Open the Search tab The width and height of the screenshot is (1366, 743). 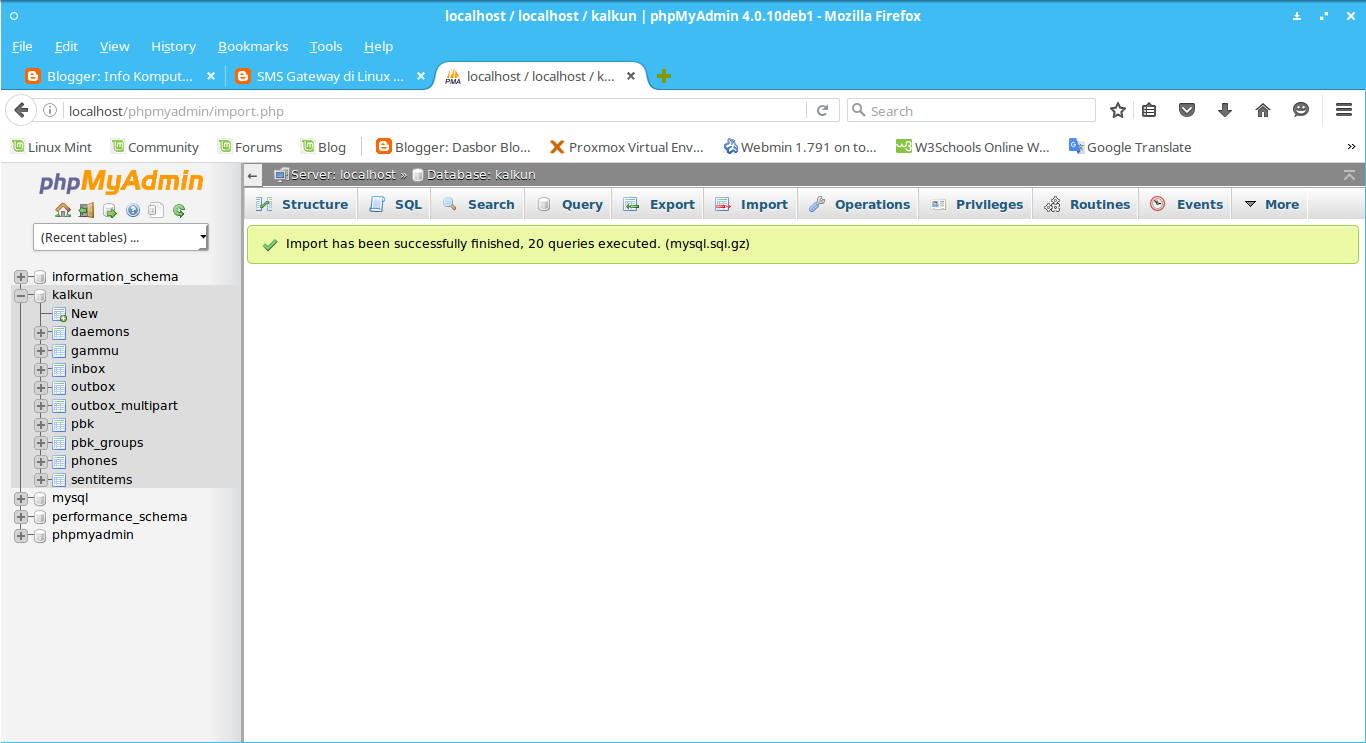pos(479,204)
